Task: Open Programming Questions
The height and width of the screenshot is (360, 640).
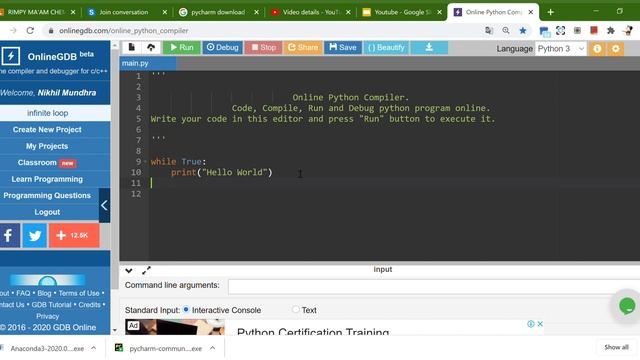Action: 47,196
